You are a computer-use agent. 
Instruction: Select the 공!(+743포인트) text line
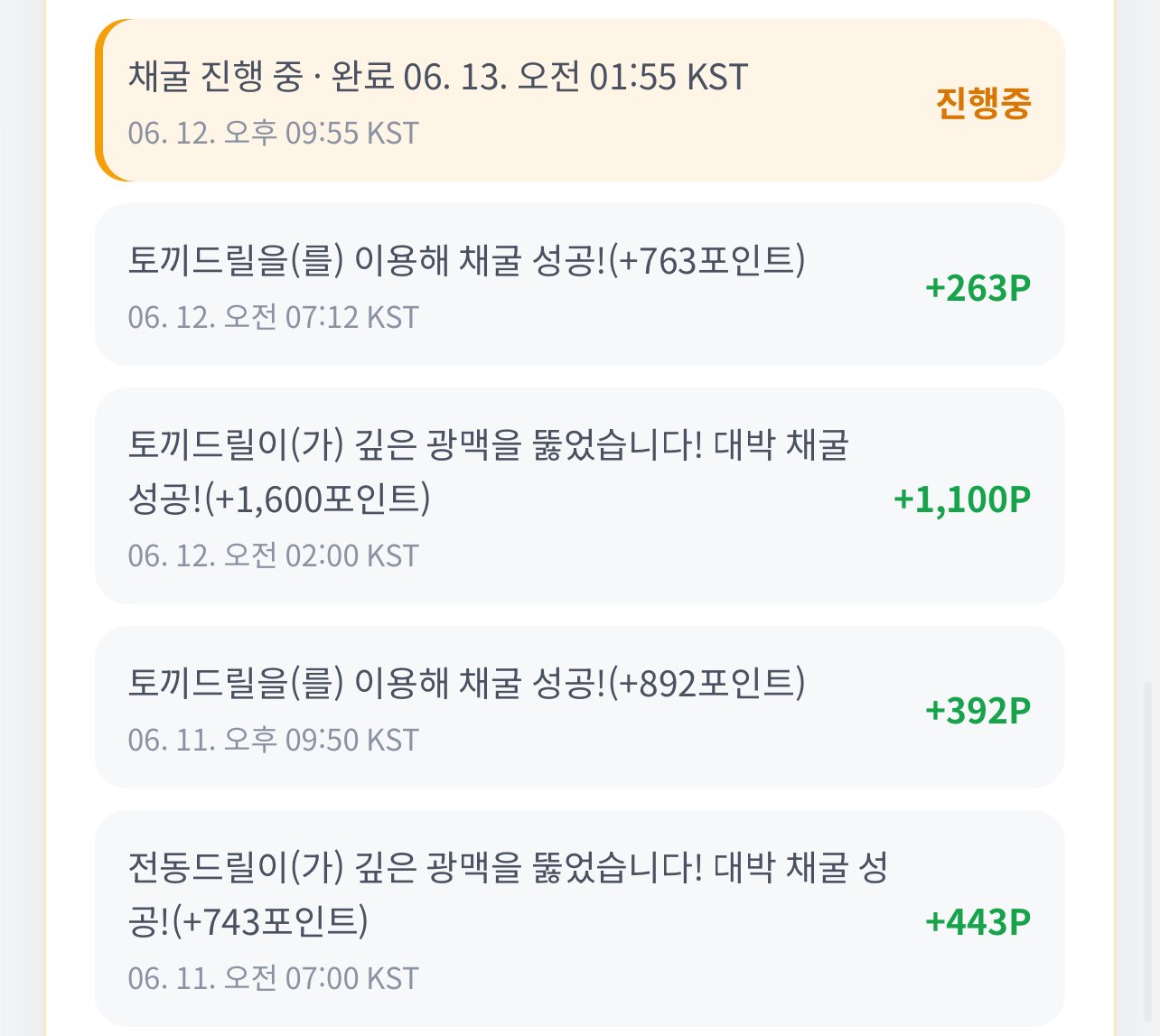point(248,922)
